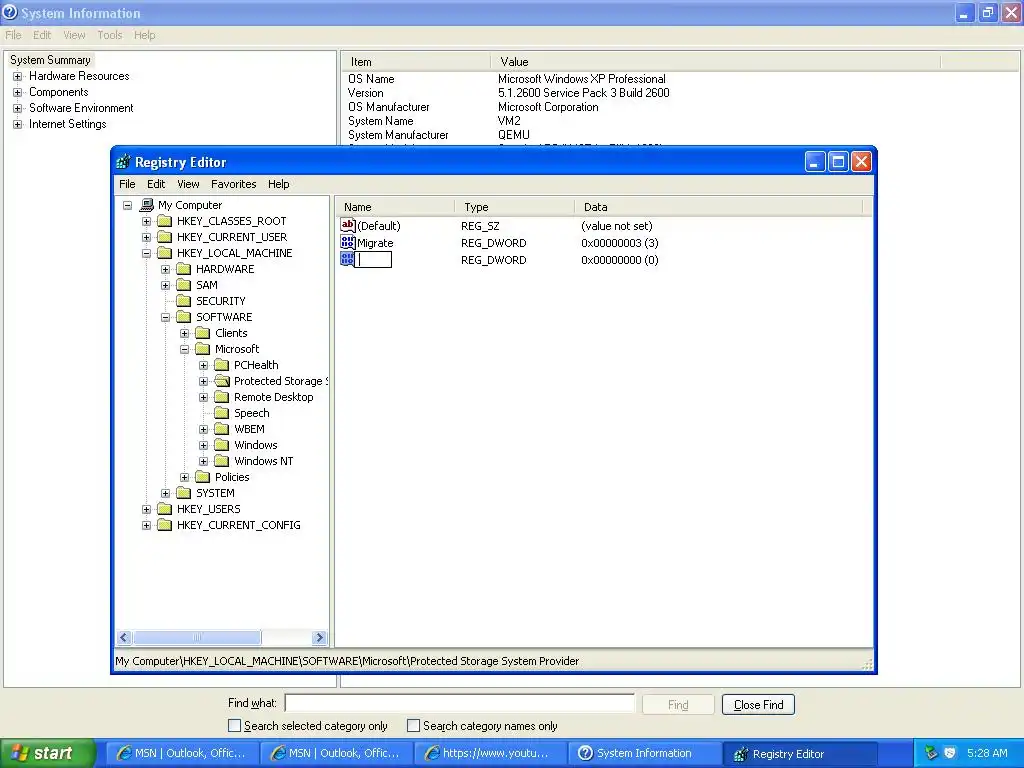Expand the Components category in System Information
1024x768 pixels.
click(x=18, y=92)
